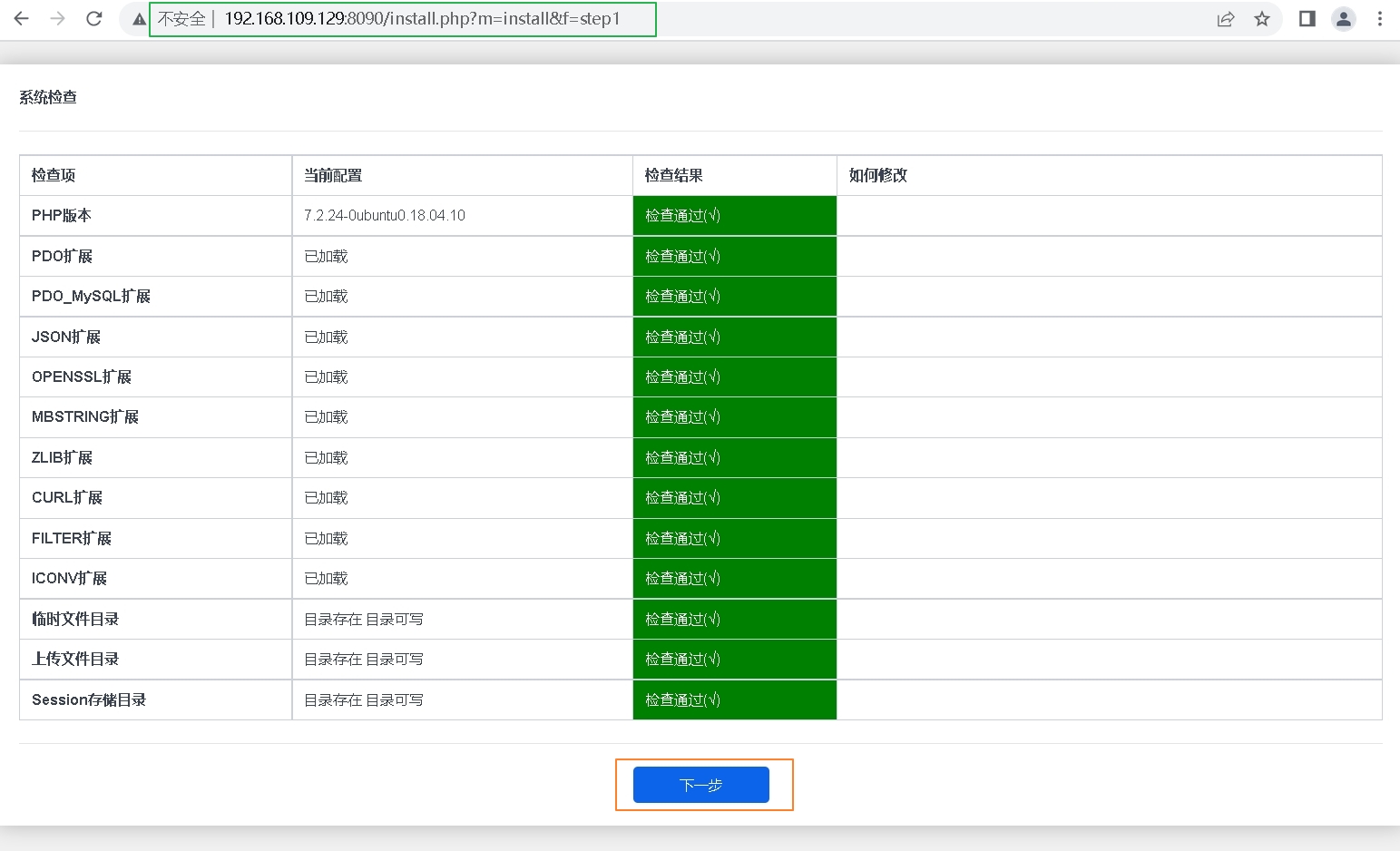Click 检查通过 result in PHP版本 row
This screenshot has width=1400, height=851.
(682, 216)
